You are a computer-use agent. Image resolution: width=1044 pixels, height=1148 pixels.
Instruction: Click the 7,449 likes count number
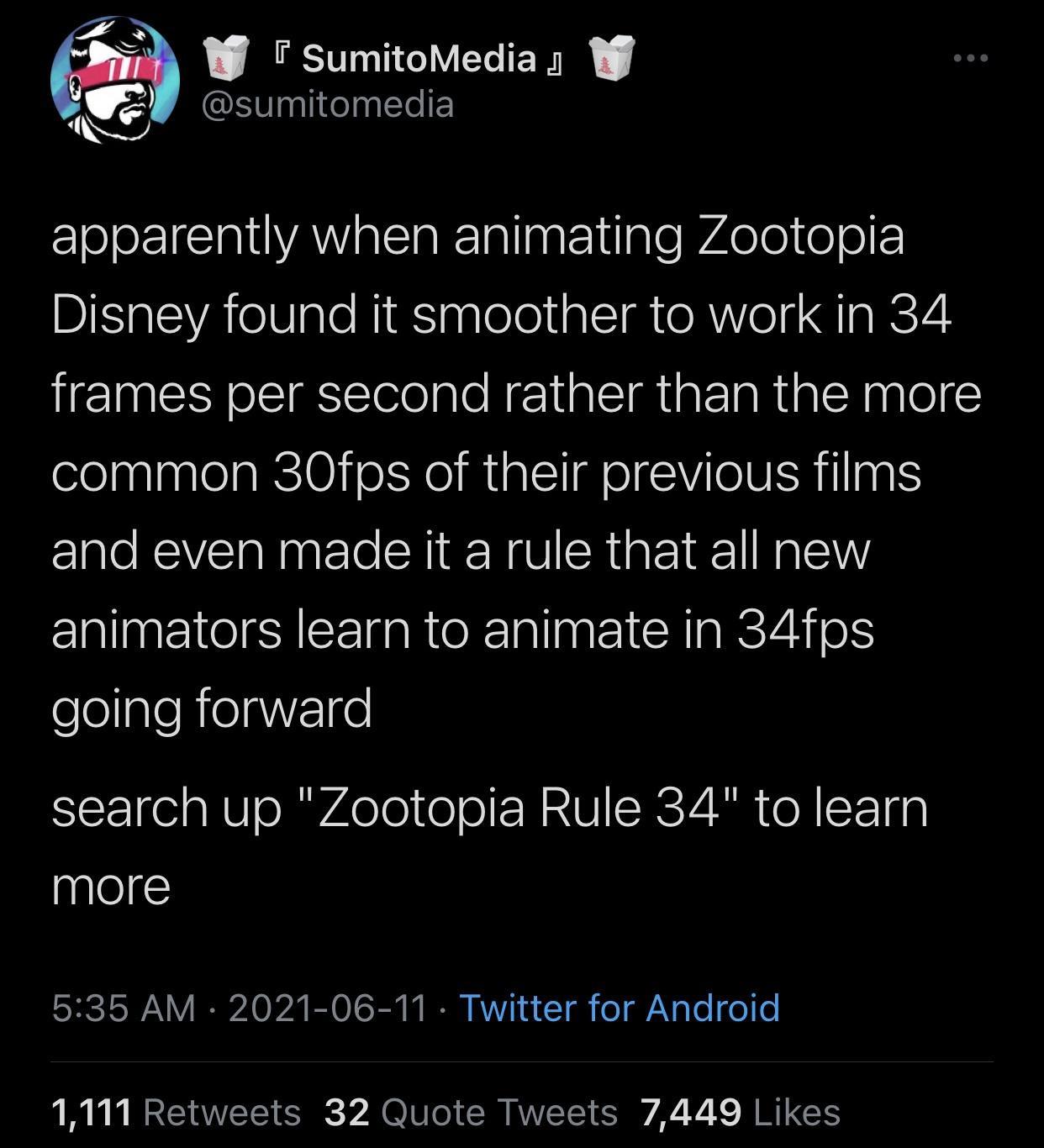pyautogui.click(x=691, y=1112)
